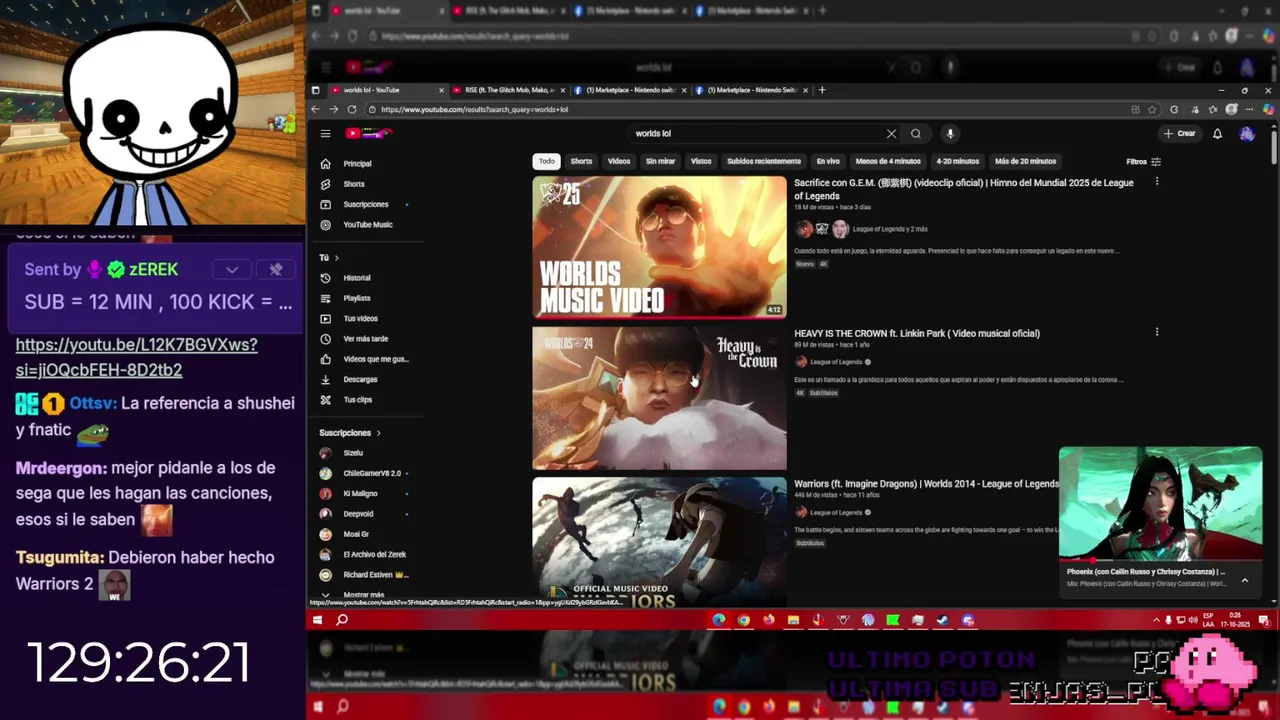Screen dimensions: 1280x720
Task: Click the magnifier search button
Action: point(915,133)
